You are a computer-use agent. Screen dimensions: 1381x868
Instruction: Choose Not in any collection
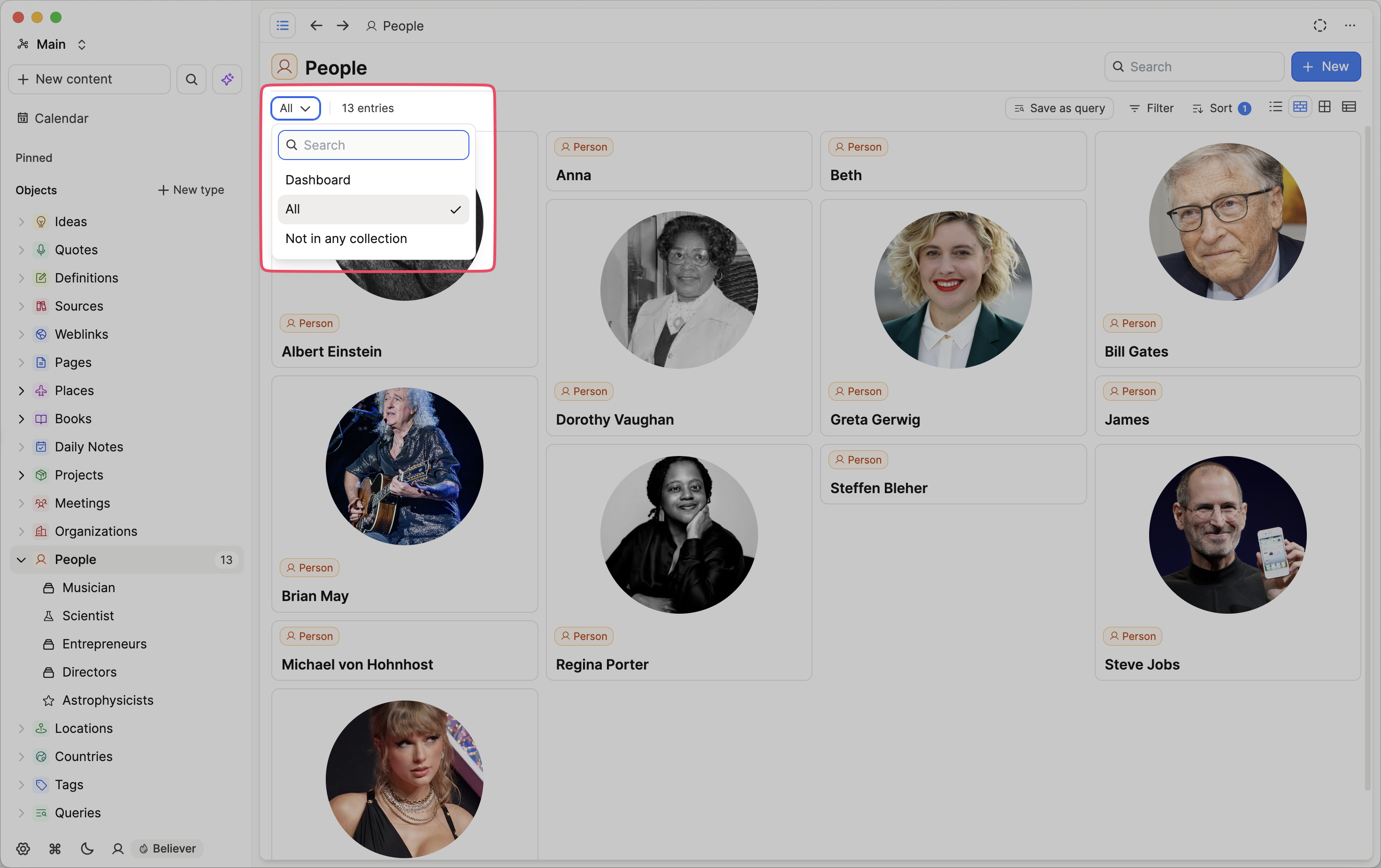[x=373, y=238]
